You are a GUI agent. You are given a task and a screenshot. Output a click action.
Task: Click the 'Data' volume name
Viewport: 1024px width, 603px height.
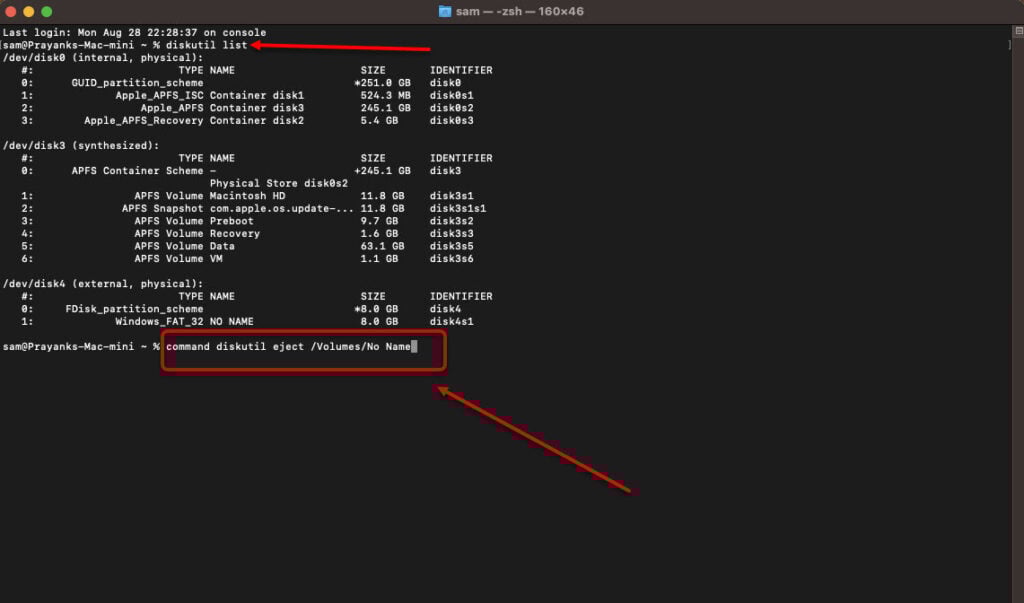click(222, 246)
